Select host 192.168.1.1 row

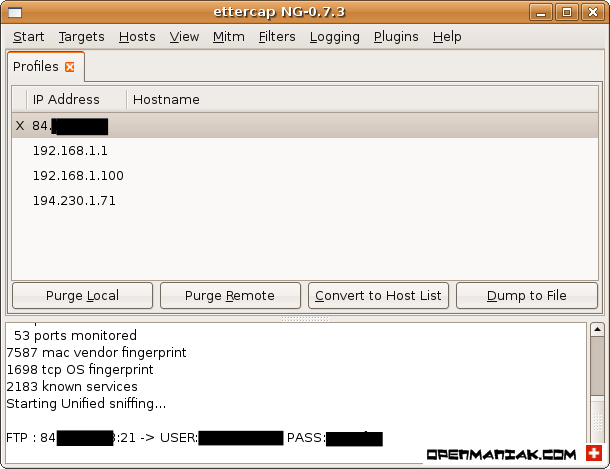tap(305, 150)
